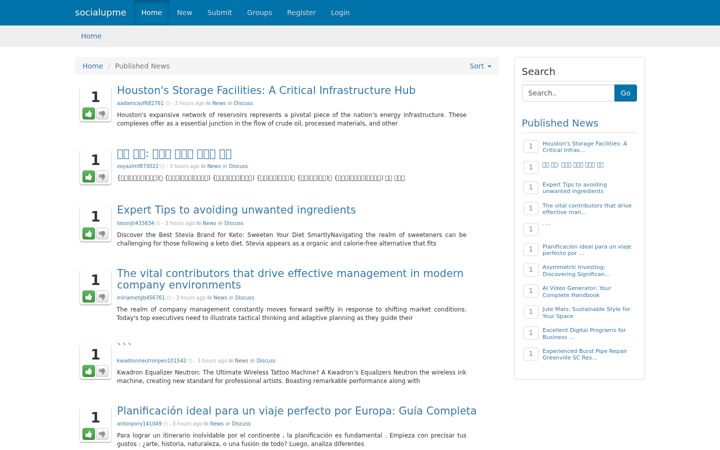
Task: Downvote Expert Tips to avoiding unwanted ingredients
Action: [102, 233]
